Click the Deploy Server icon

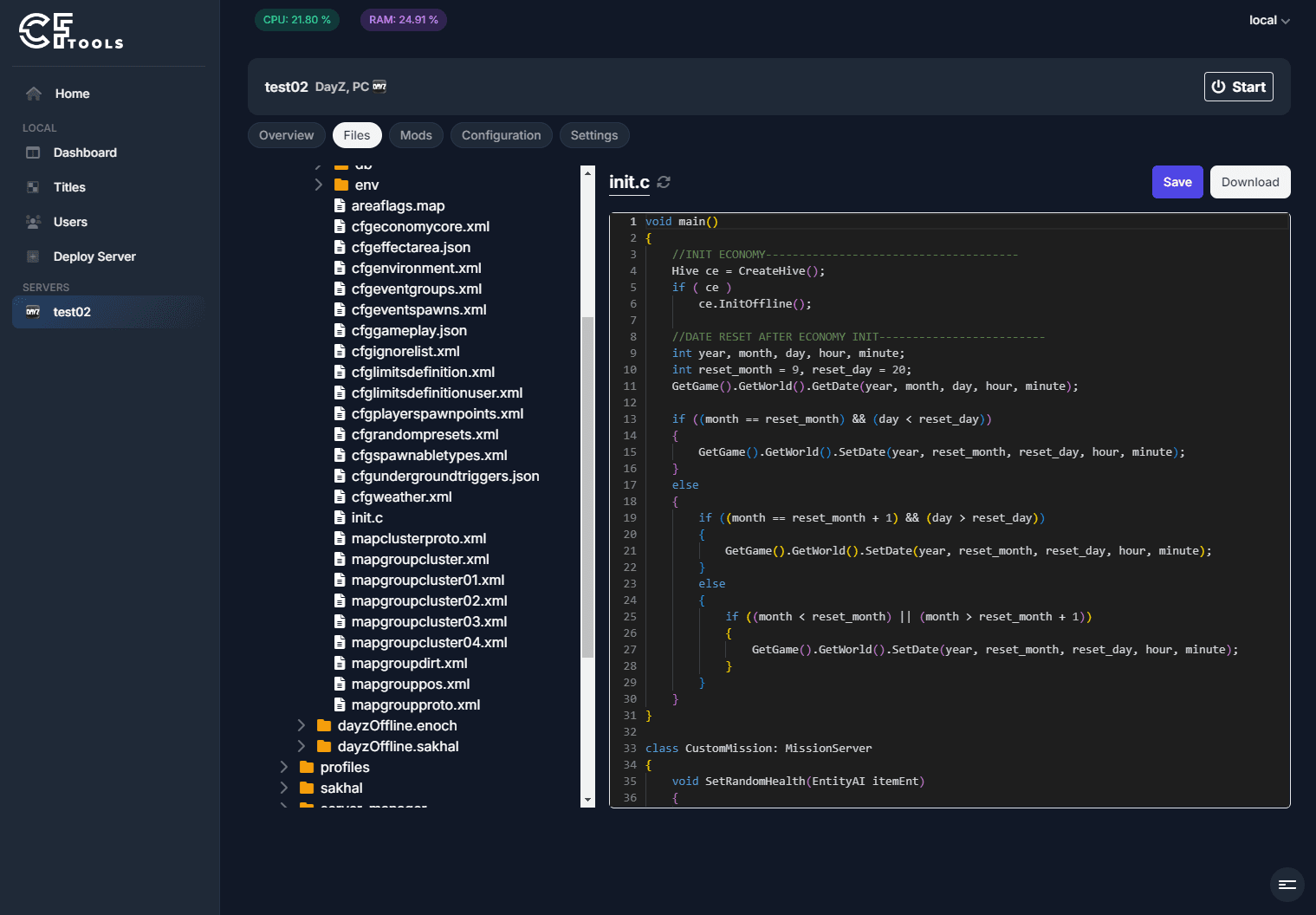pos(33,256)
